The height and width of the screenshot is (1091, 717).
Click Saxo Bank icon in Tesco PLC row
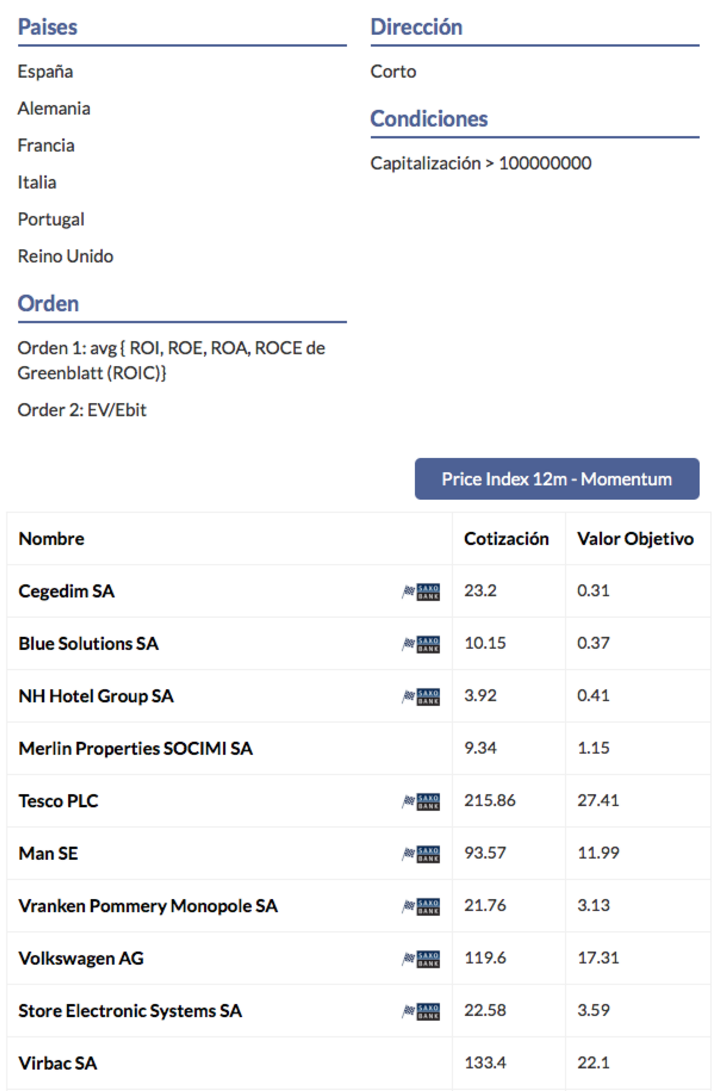click(x=421, y=802)
